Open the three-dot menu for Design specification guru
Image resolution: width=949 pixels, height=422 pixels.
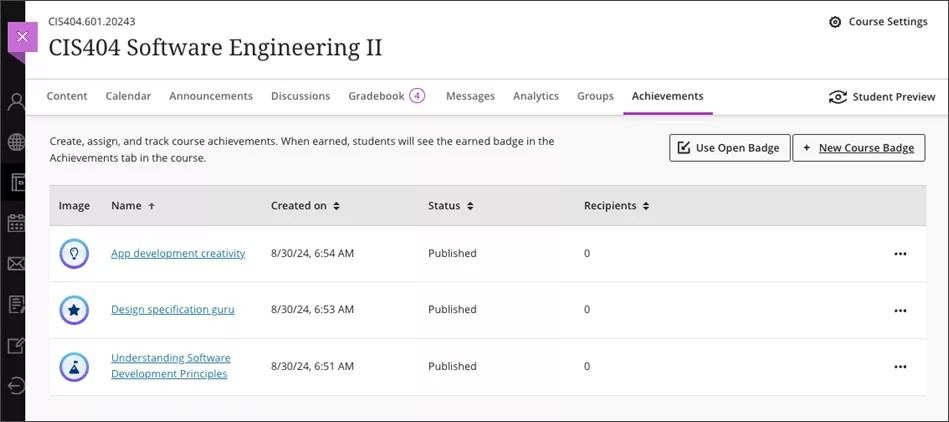tap(900, 310)
